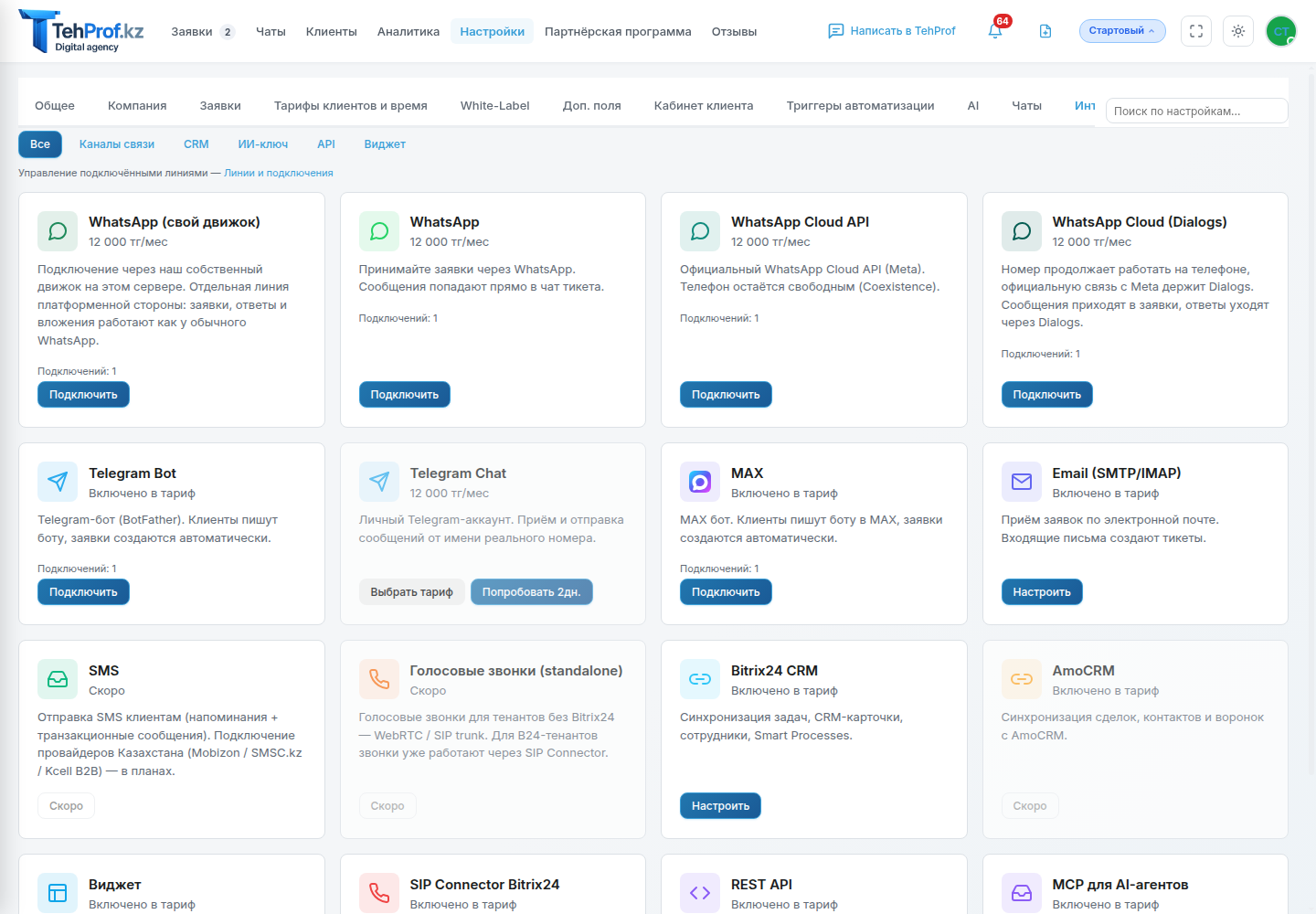Select the Все filter chip

click(40, 144)
